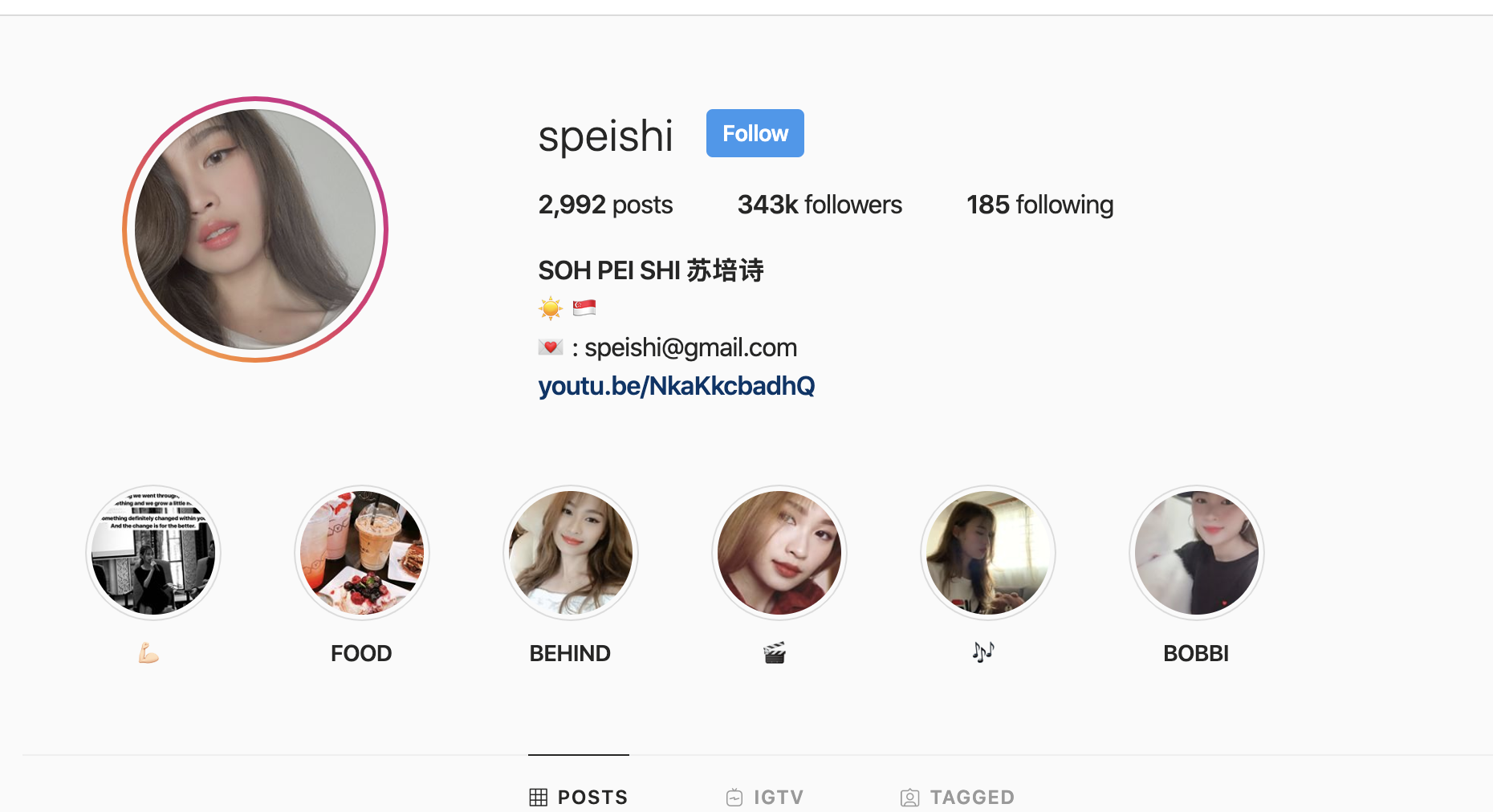
Task: Open the flexed bicep emoji highlight
Action: point(153,553)
